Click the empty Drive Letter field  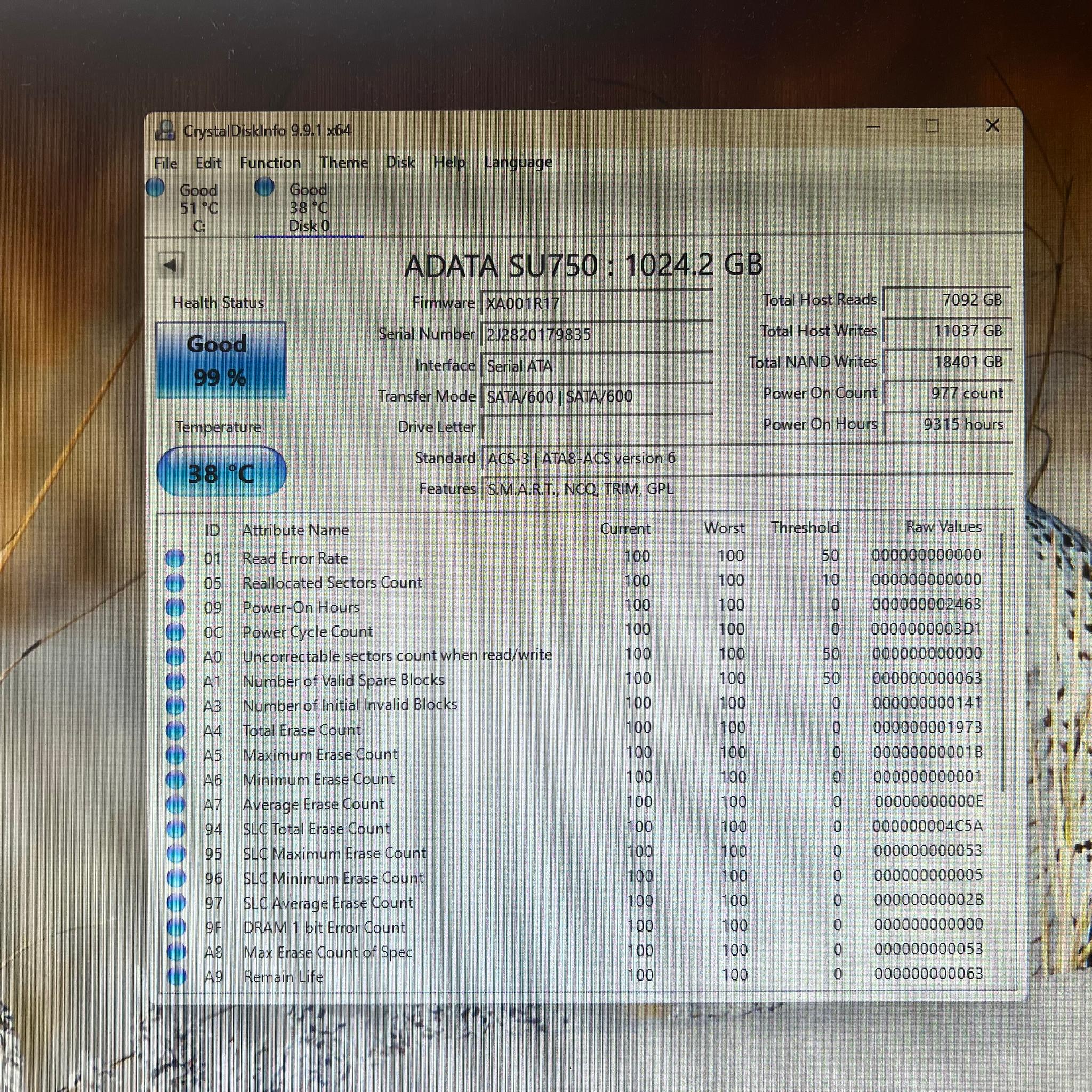pos(596,427)
